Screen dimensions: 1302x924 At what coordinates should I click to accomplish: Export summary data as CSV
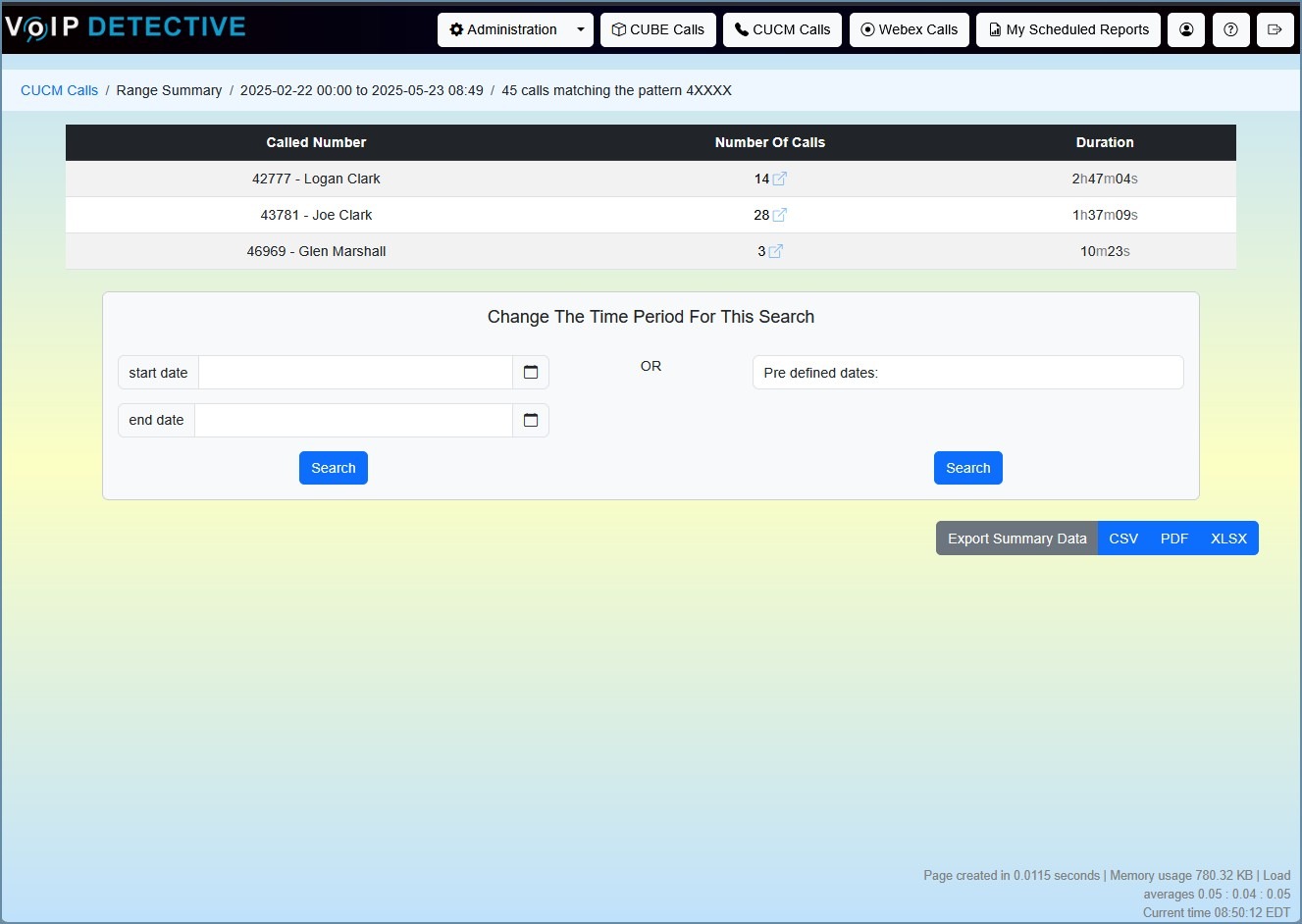(x=1123, y=539)
